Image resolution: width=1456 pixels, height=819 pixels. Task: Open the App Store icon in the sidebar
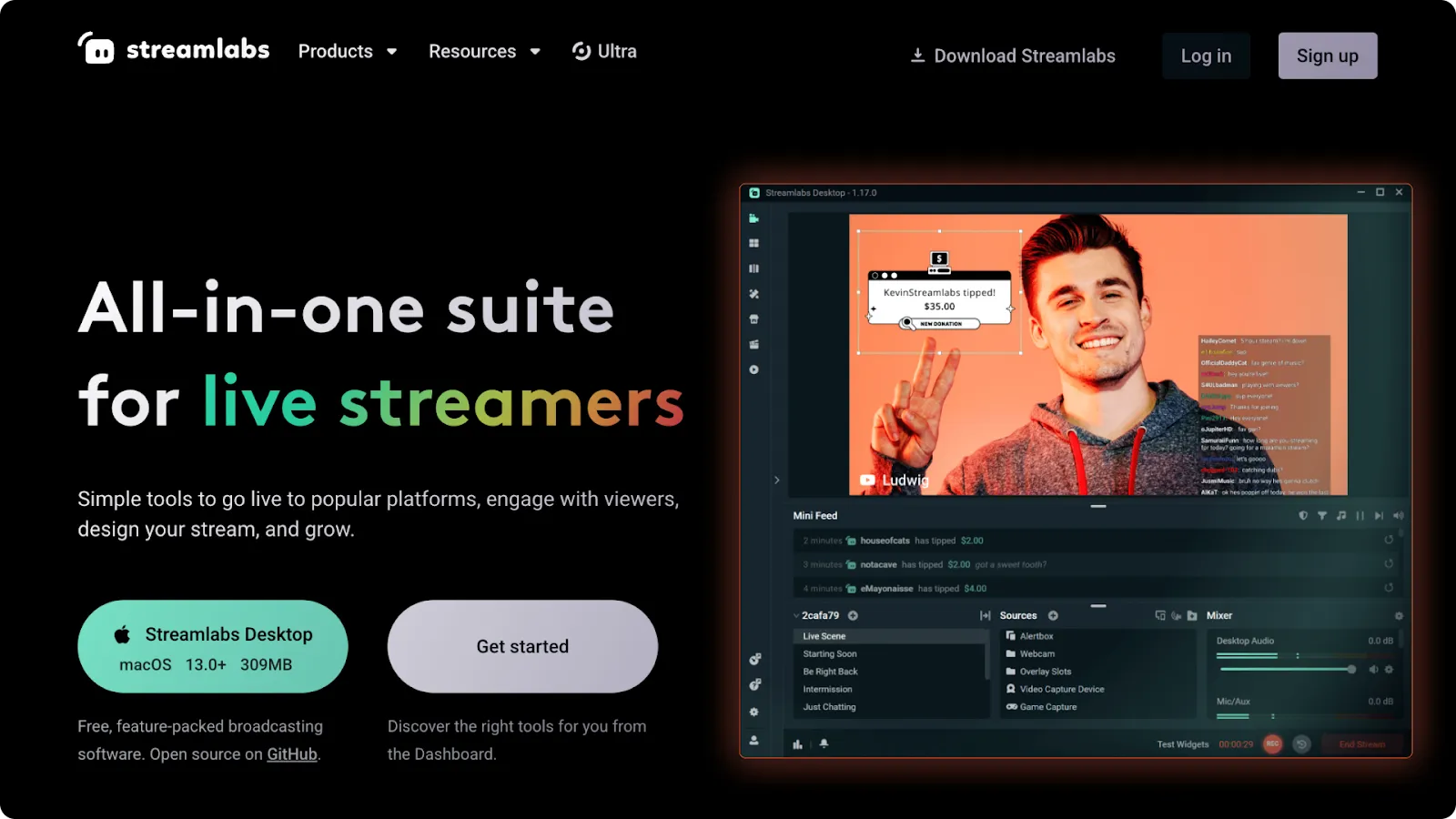(x=753, y=319)
